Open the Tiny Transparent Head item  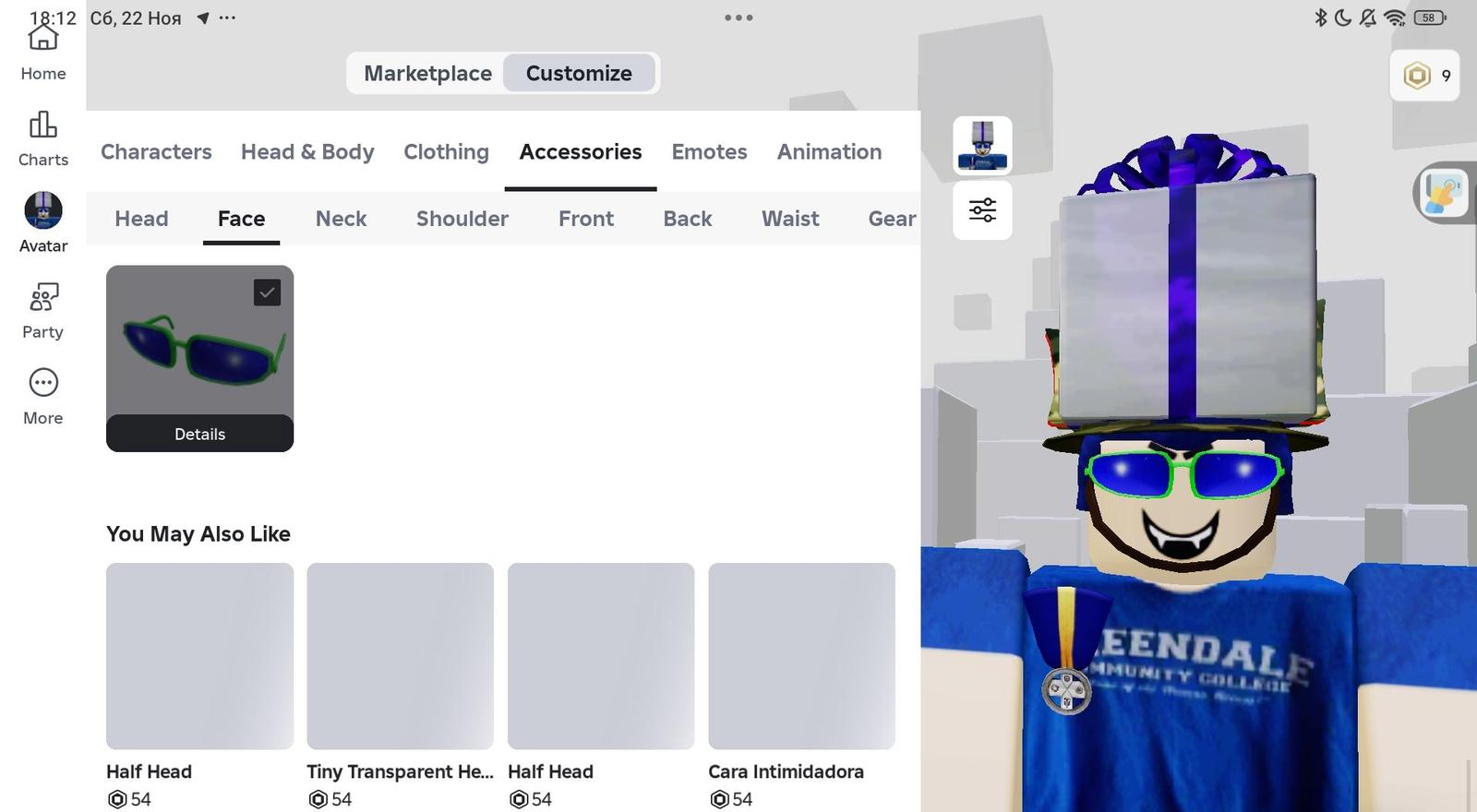400,656
